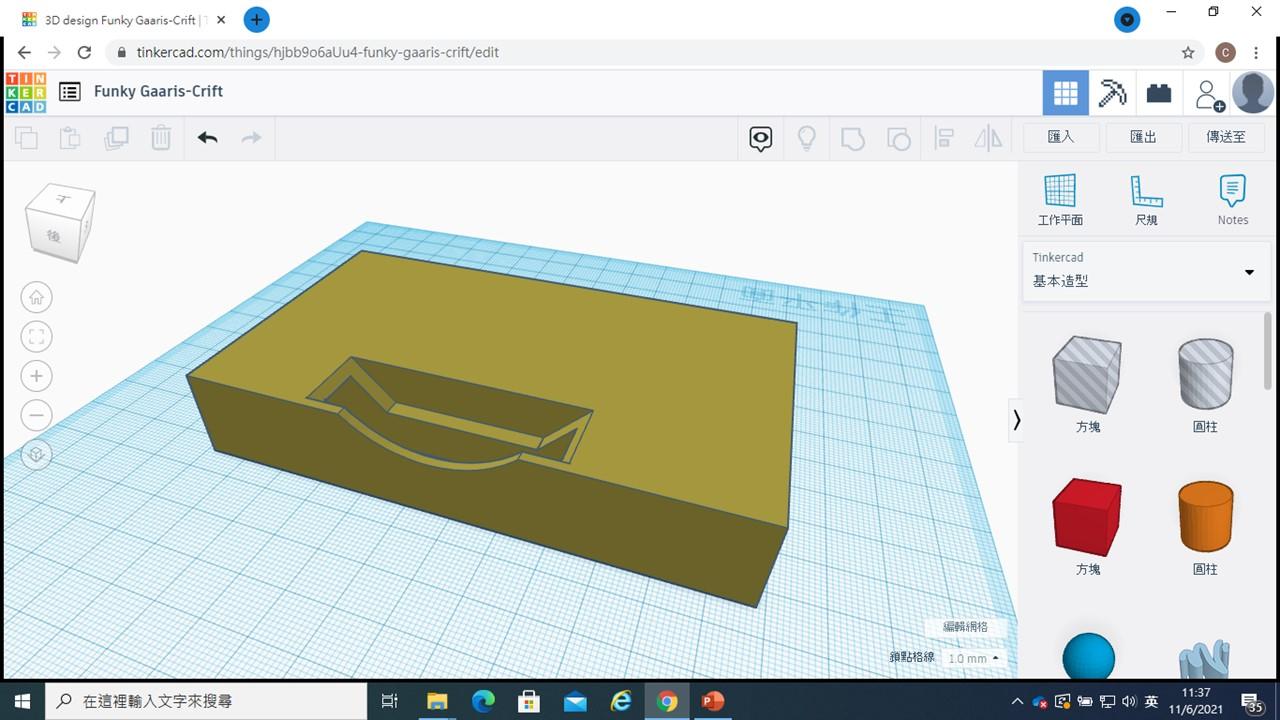1280x720 pixels.
Task: Undo the last action
Action: (208, 138)
